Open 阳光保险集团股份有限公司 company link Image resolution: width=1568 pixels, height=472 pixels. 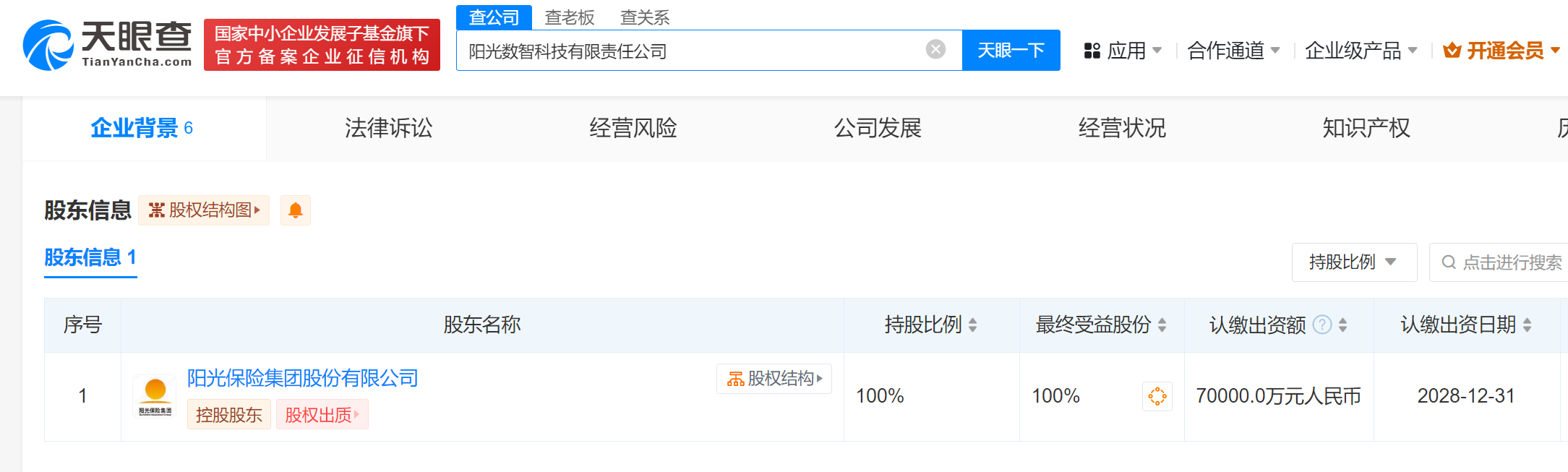[x=302, y=378]
